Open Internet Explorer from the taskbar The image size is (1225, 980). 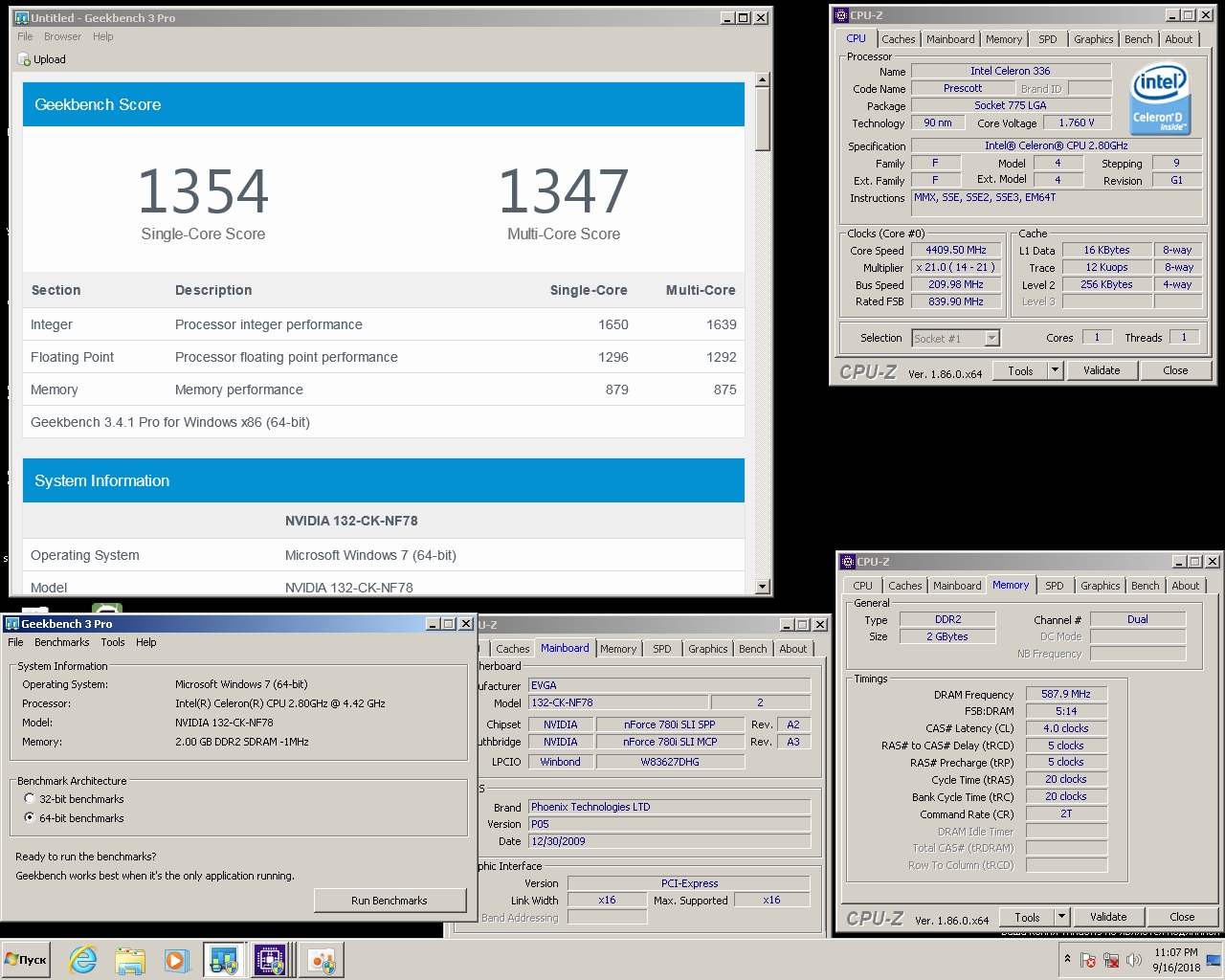tap(83, 960)
